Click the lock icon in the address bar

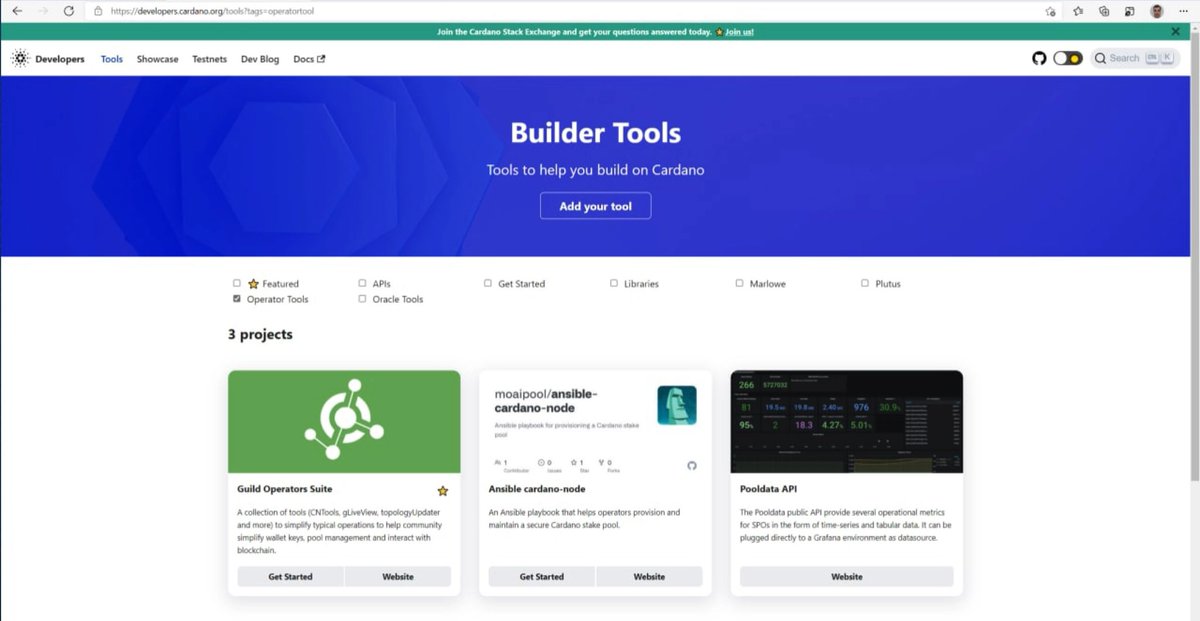point(98,11)
